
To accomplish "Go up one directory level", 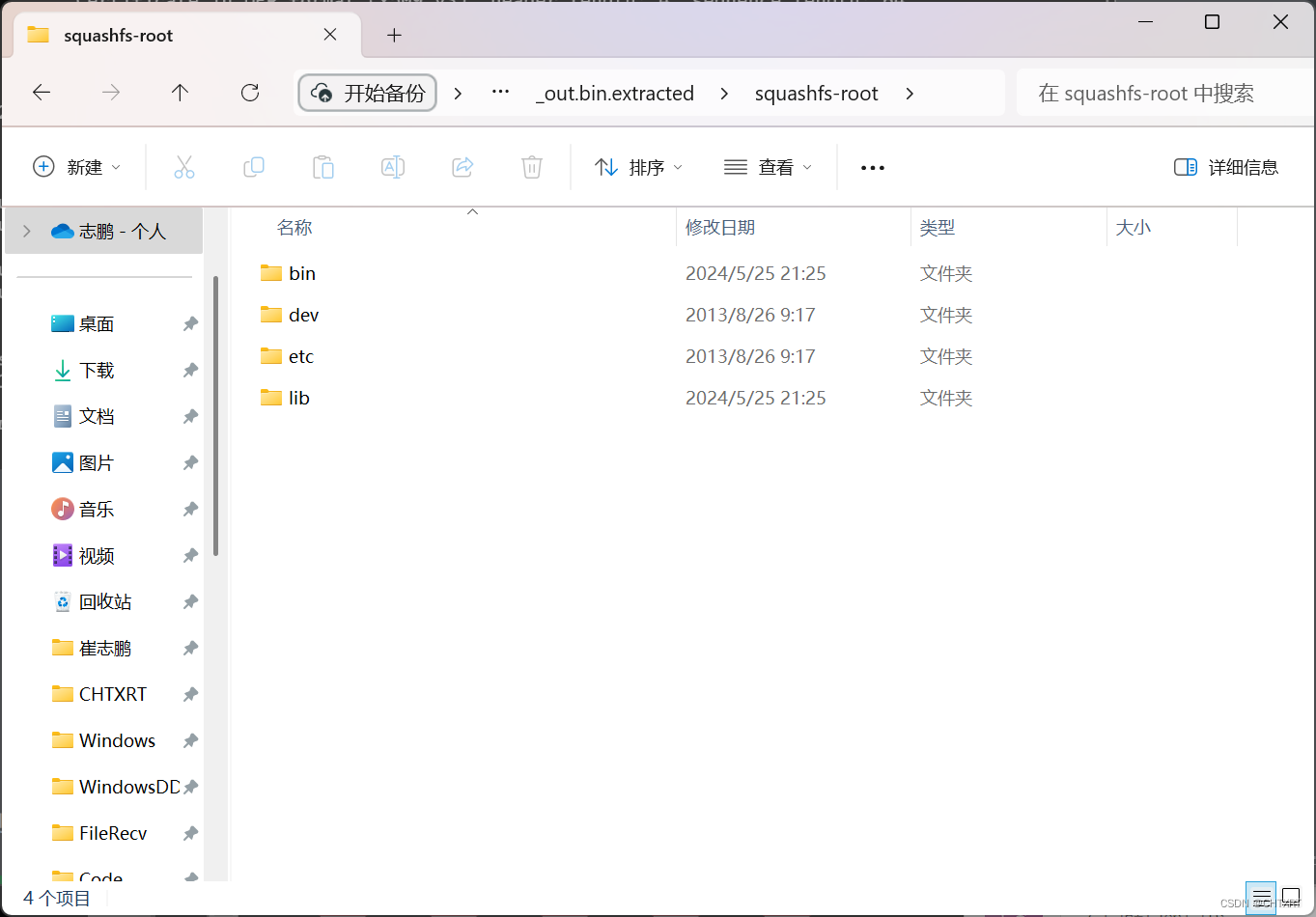I will pos(180,93).
